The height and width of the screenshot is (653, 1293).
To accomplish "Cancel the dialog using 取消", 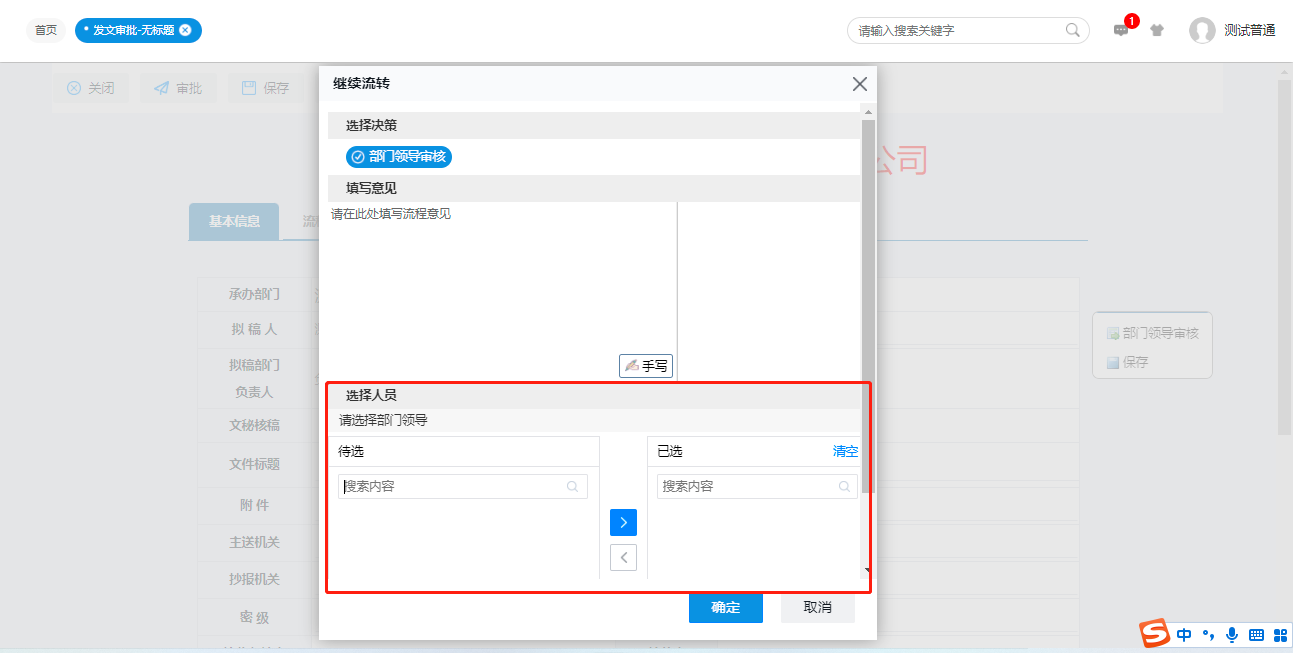I will click(818, 607).
